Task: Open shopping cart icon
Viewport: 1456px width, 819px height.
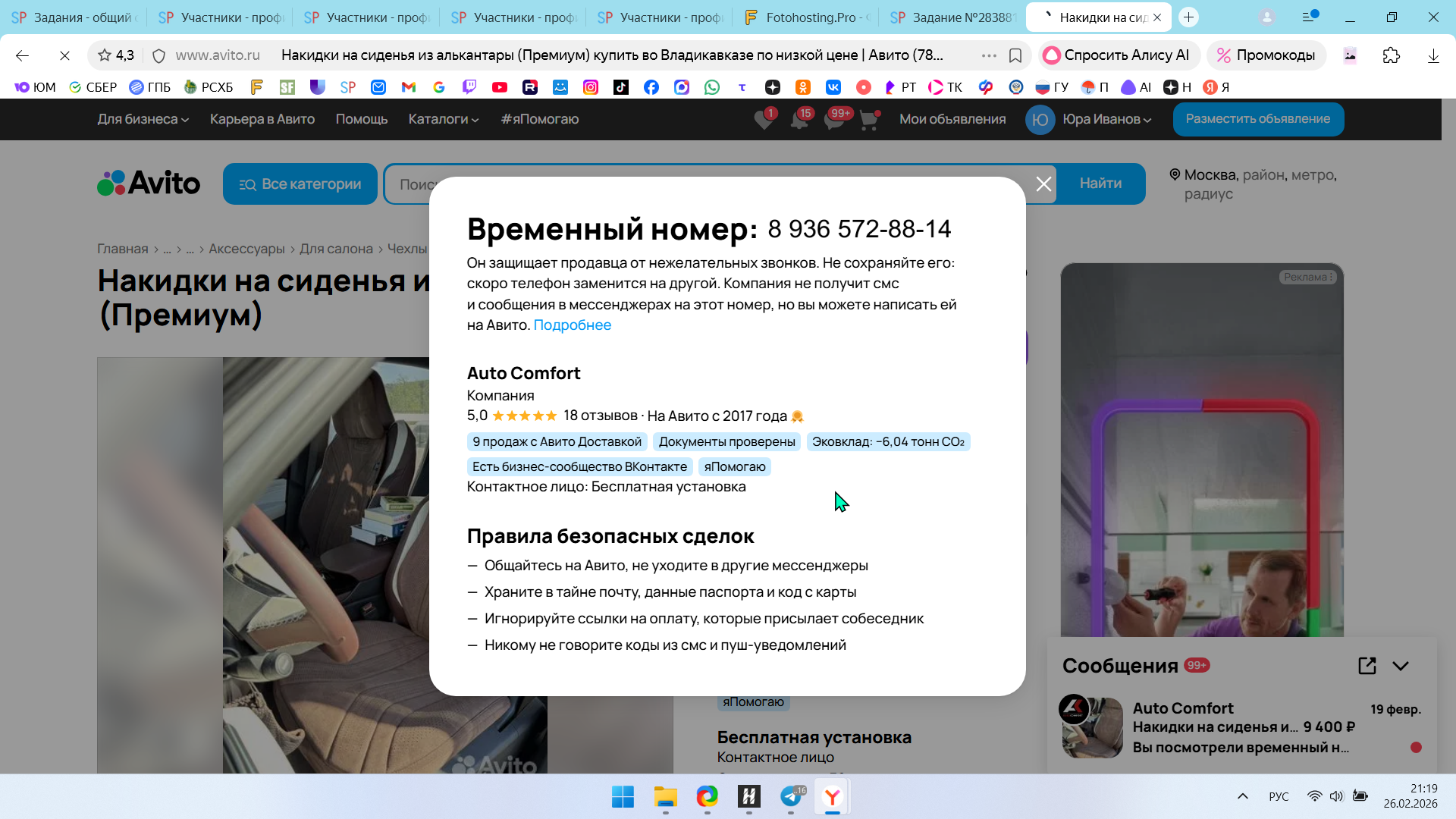Action: 869,120
